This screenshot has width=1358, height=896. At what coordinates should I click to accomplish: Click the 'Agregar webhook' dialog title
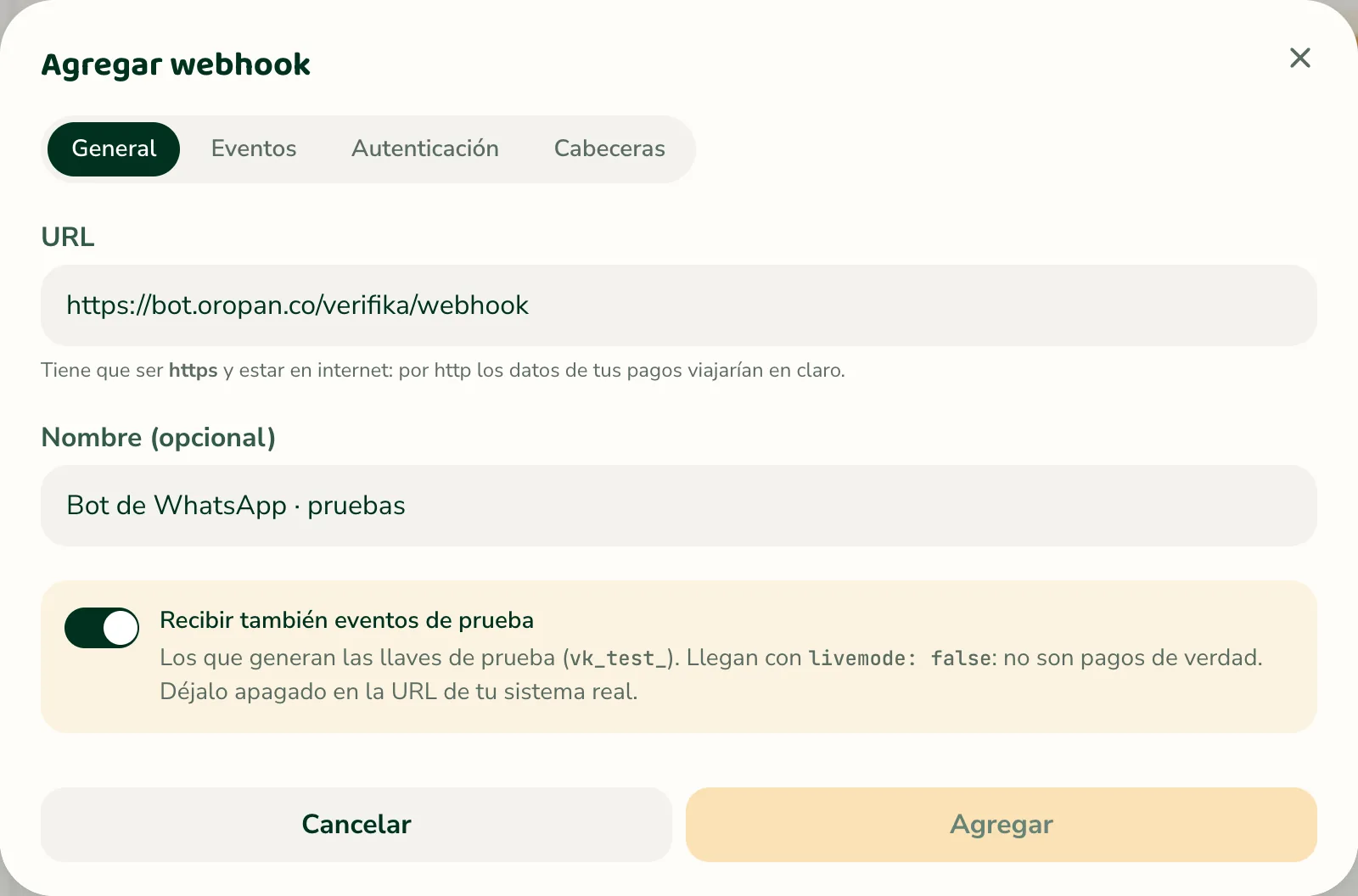tap(176, 64)
